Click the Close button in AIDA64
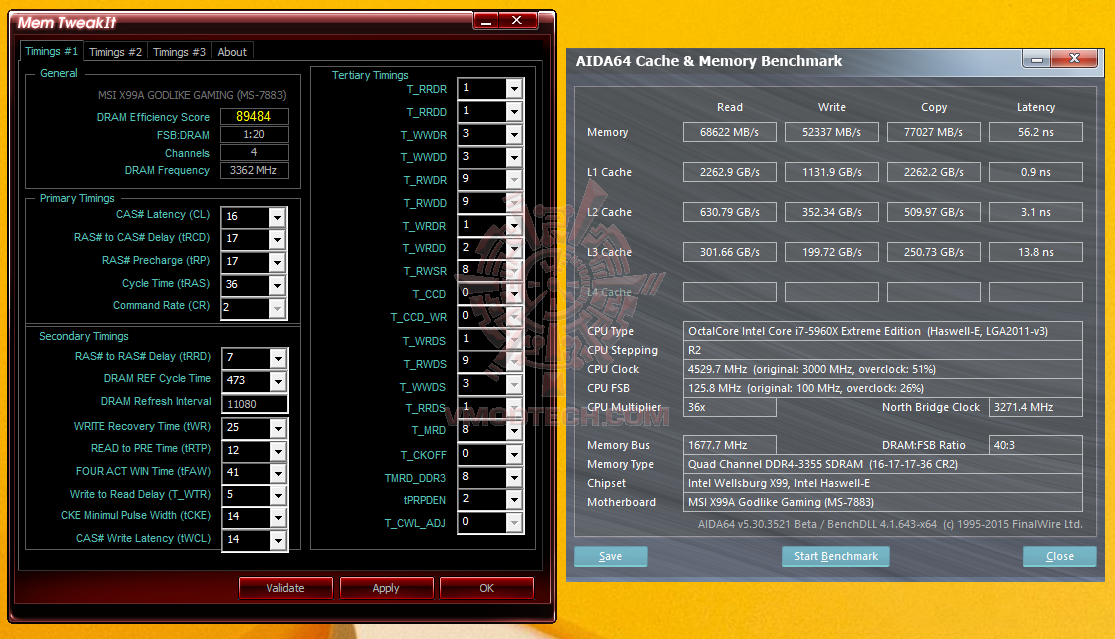The image size is (1115, 639). 1060,556
